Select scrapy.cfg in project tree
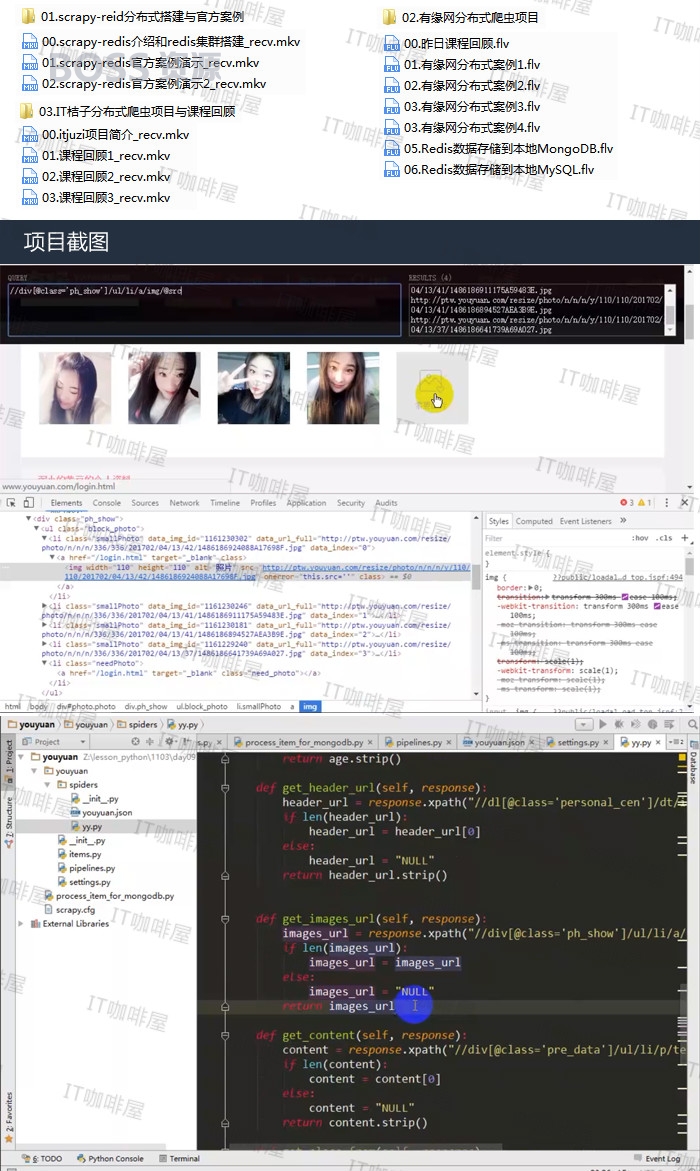The image size is (700, 1171). [75, 910]
